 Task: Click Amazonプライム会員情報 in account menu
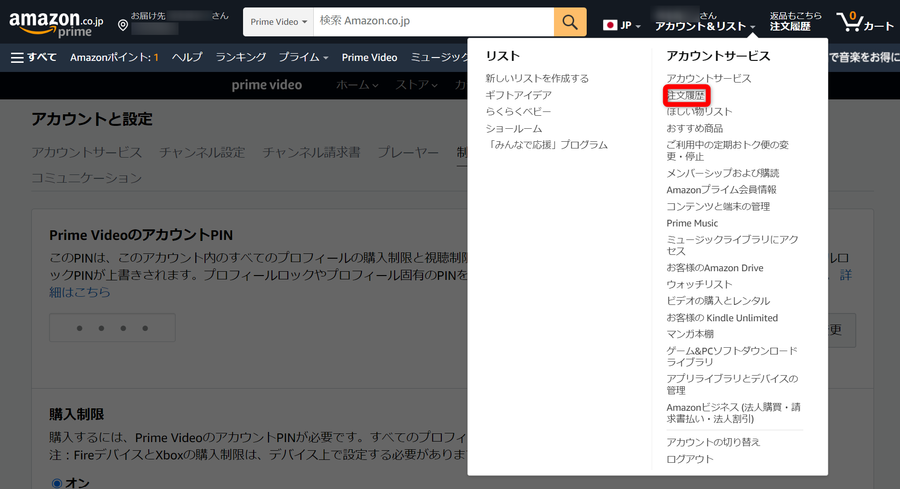click(x=721, y=189)
